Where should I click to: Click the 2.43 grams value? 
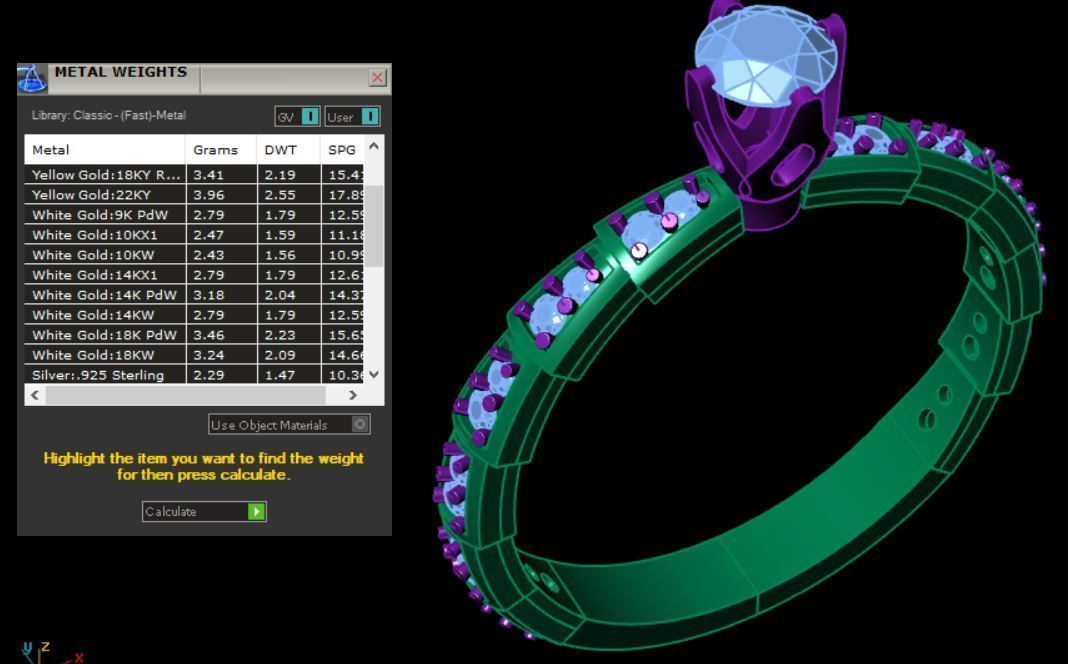click(x=208, y=255)
